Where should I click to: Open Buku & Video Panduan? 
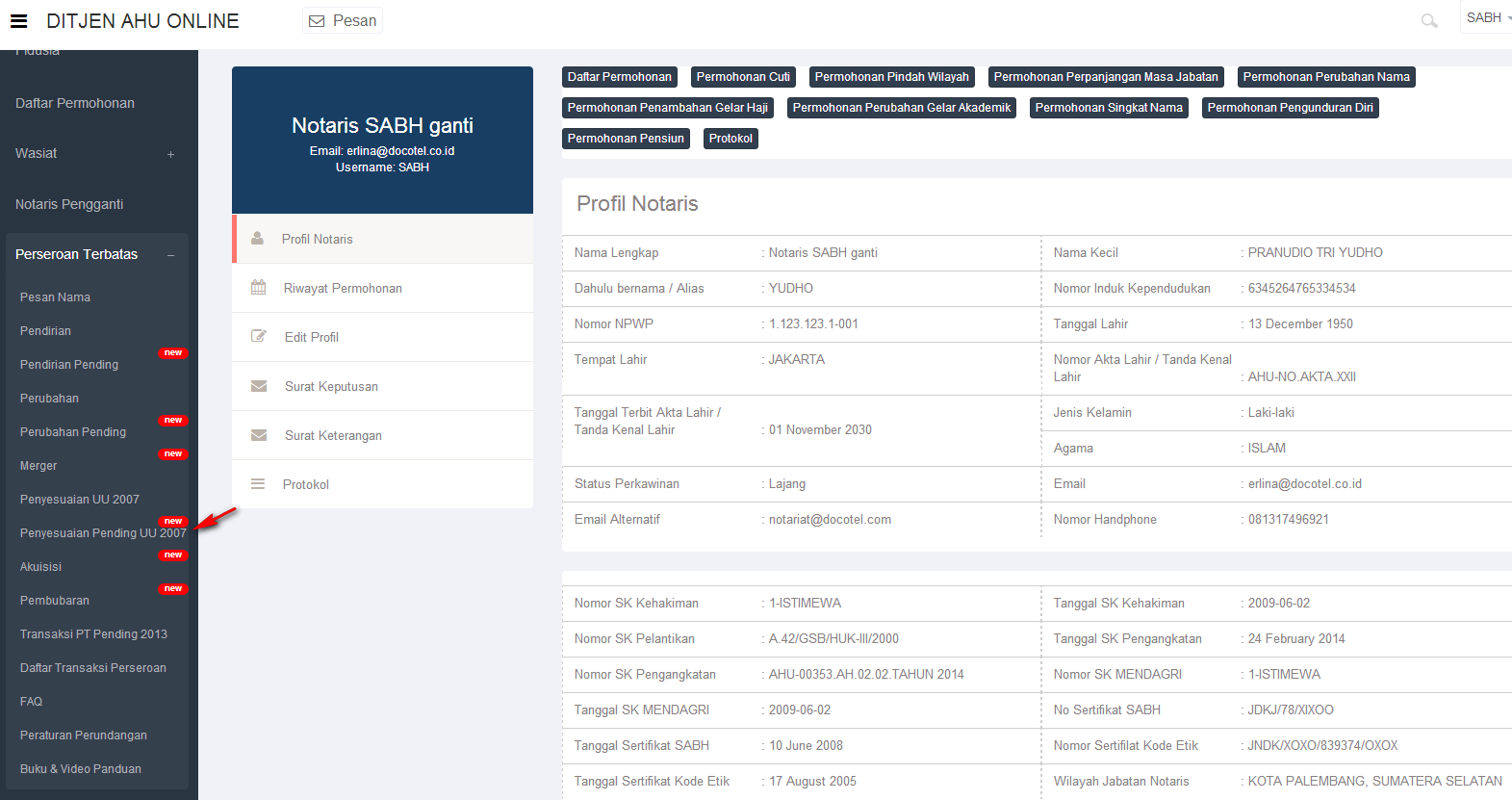tap(80, 769)
